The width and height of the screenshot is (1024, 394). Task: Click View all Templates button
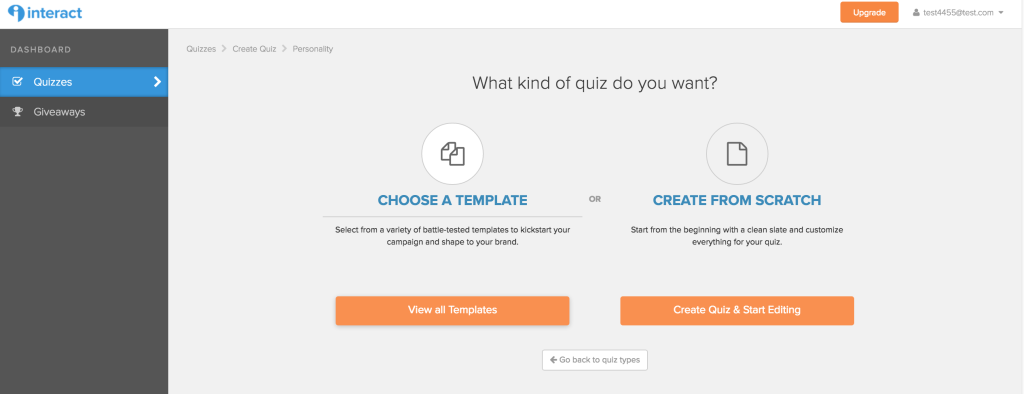click(453, 310)
